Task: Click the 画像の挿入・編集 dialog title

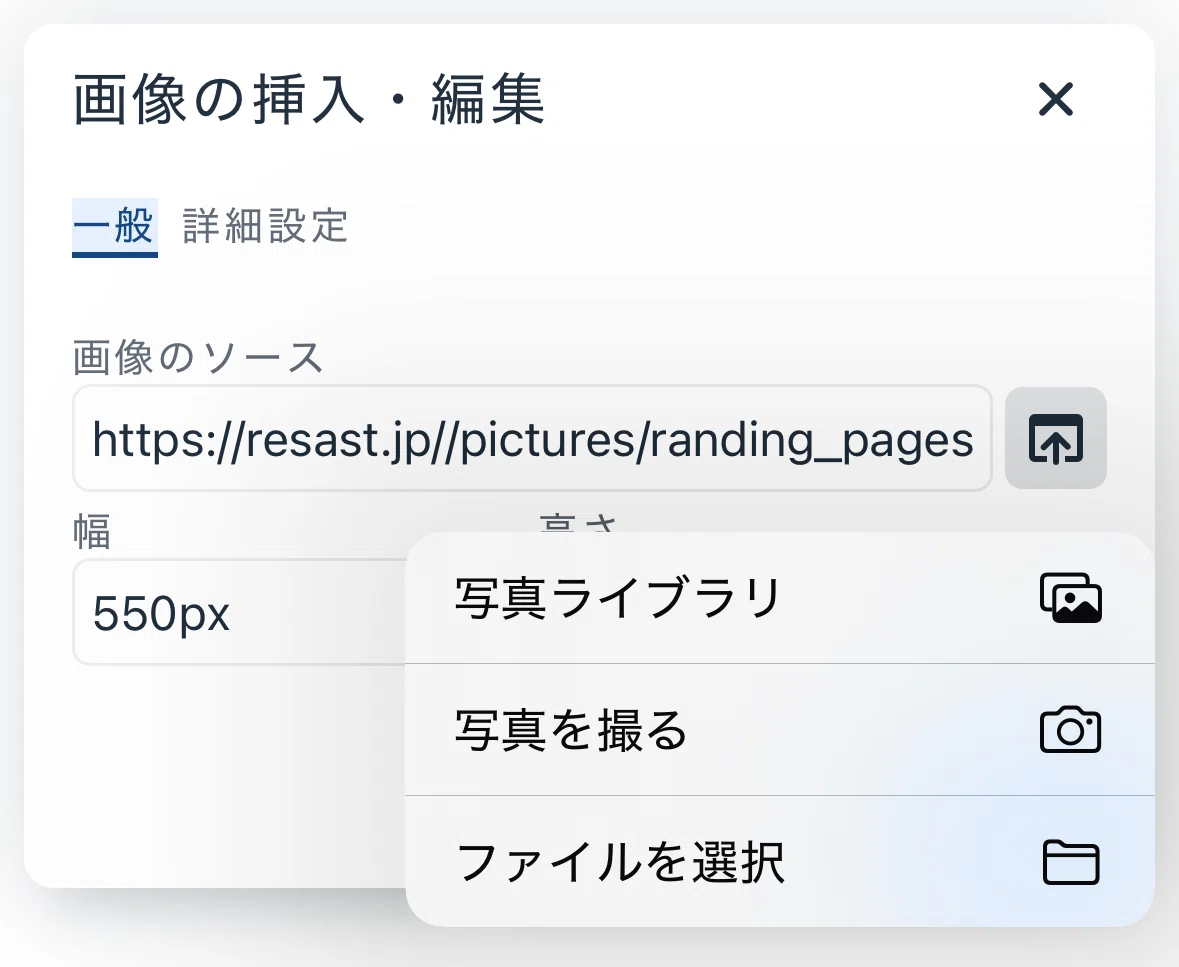Action: coord(308,99)
